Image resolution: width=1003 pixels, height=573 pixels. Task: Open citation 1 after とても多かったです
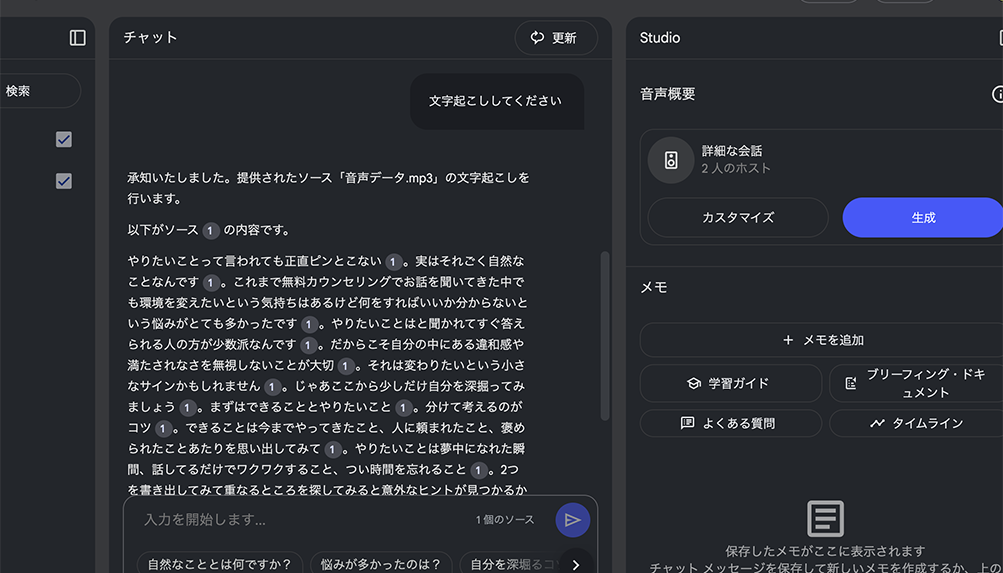click(310, 324)
